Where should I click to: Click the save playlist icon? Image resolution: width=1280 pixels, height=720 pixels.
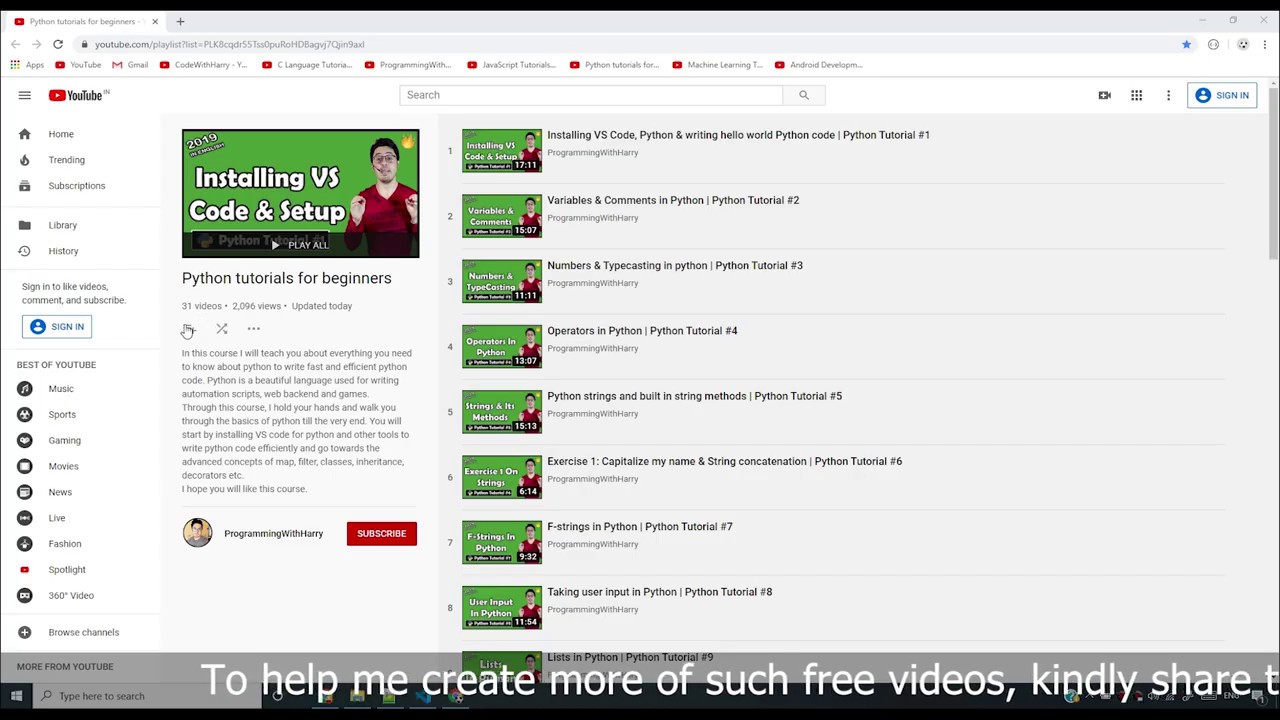189,329
